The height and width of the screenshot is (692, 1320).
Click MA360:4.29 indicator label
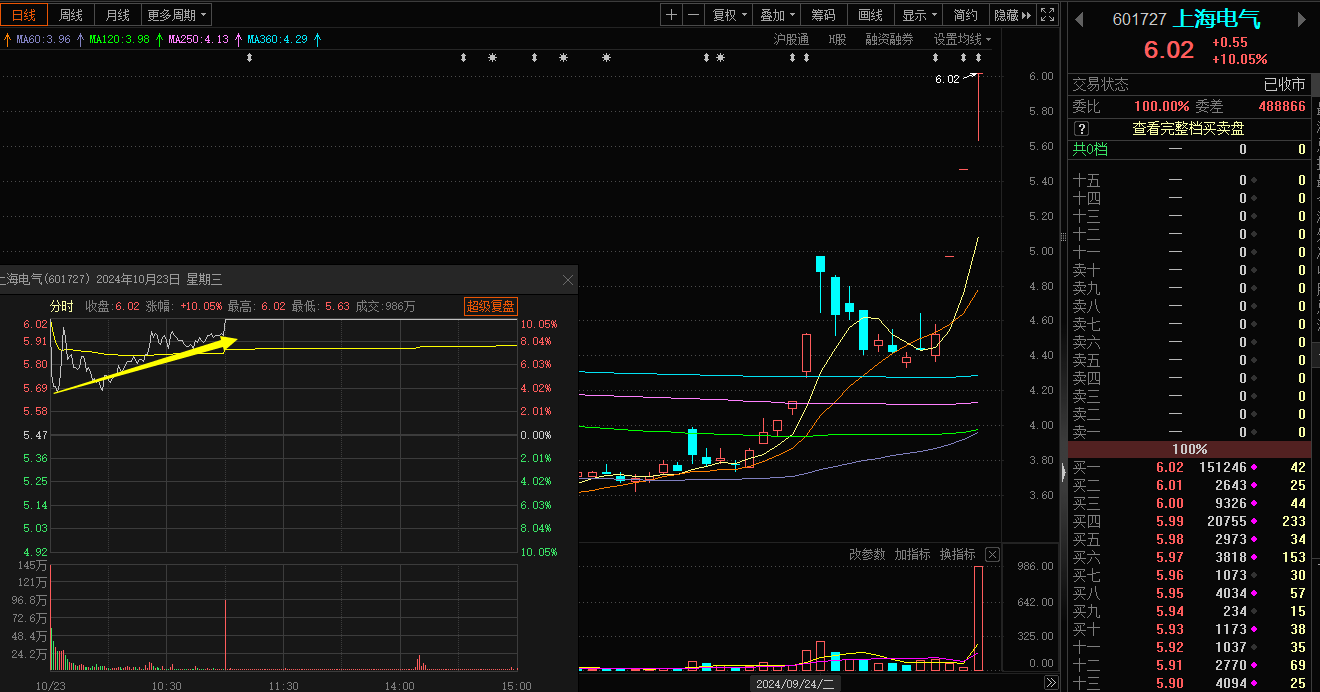click(x=277, y=39)
